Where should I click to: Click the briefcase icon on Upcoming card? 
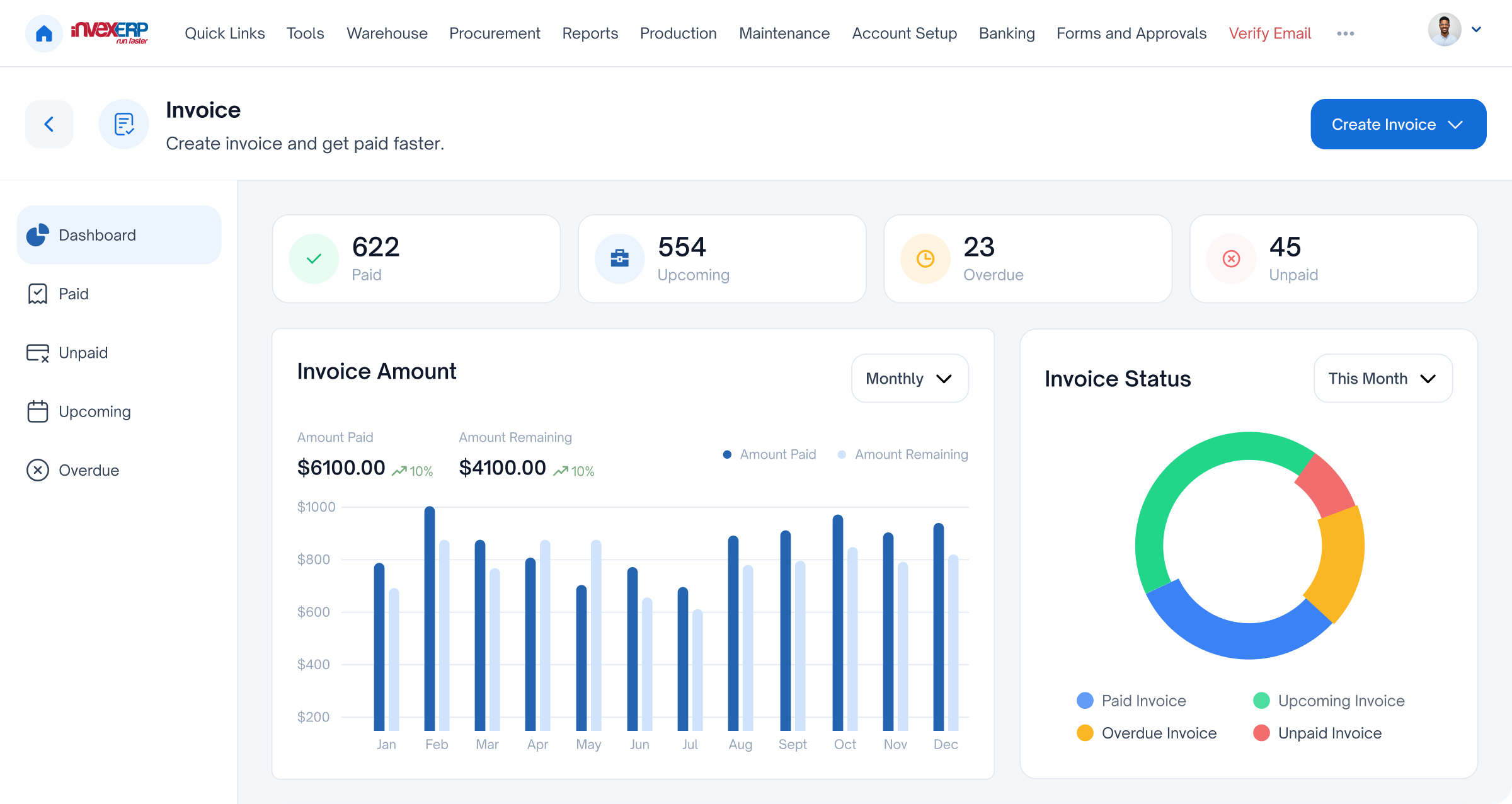(x=619, y=258)
